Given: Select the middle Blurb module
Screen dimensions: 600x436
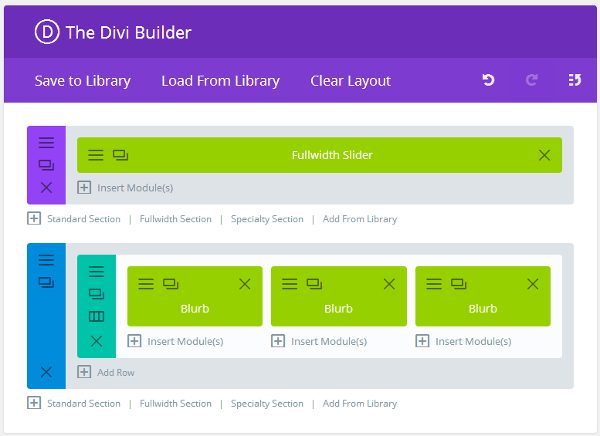Looking at the screenshot, I should pos(338,308).
